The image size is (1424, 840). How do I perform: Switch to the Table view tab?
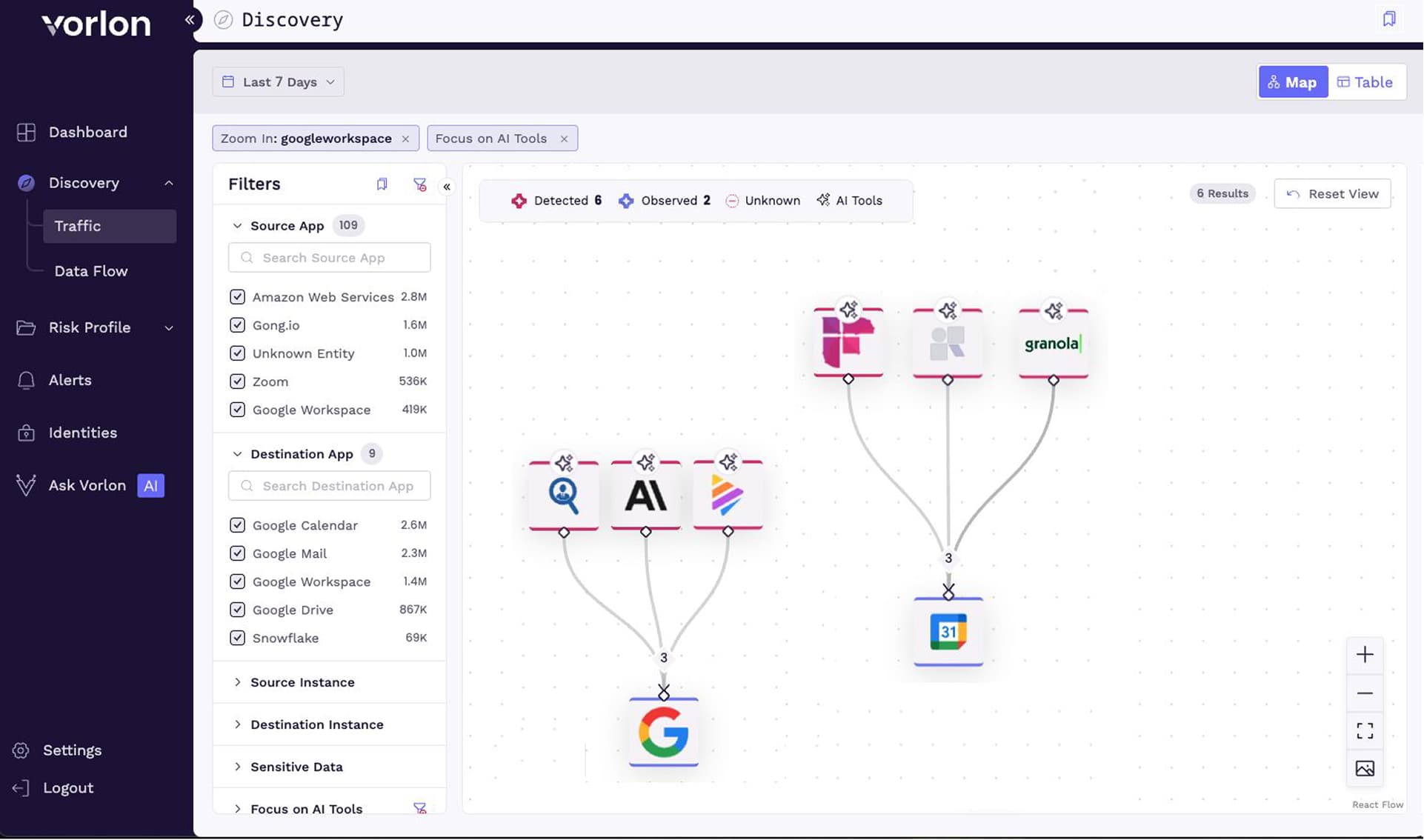(x=1365, y=82)
